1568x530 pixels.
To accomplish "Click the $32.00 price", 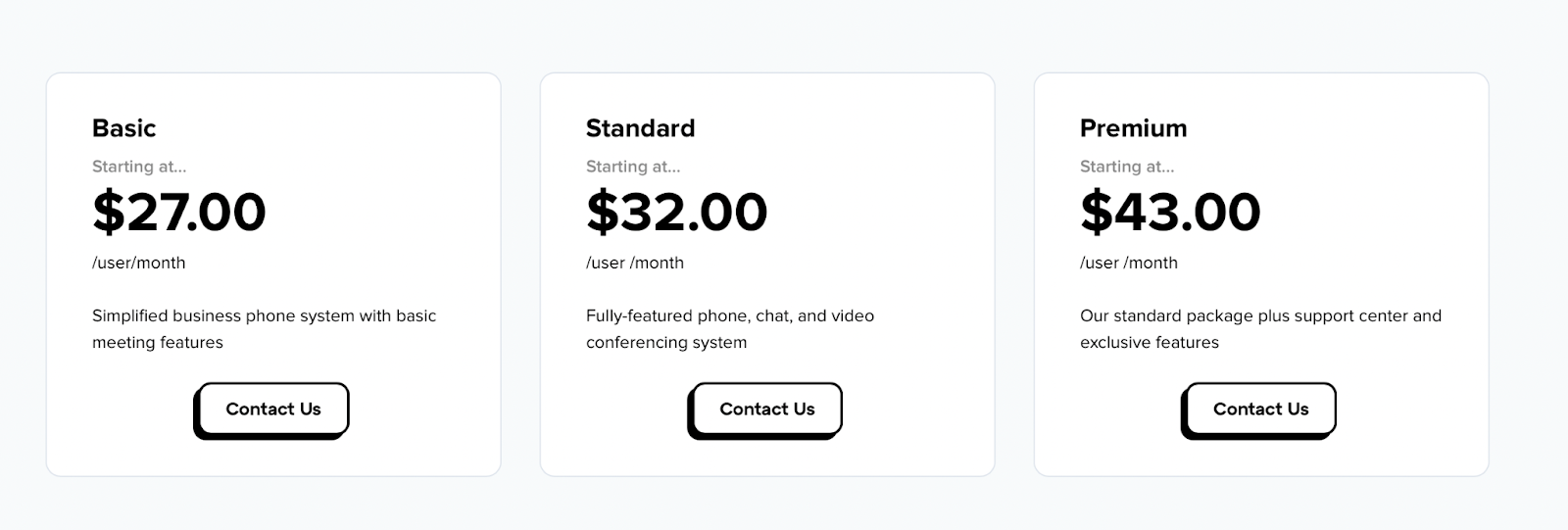I will [676, 212].
